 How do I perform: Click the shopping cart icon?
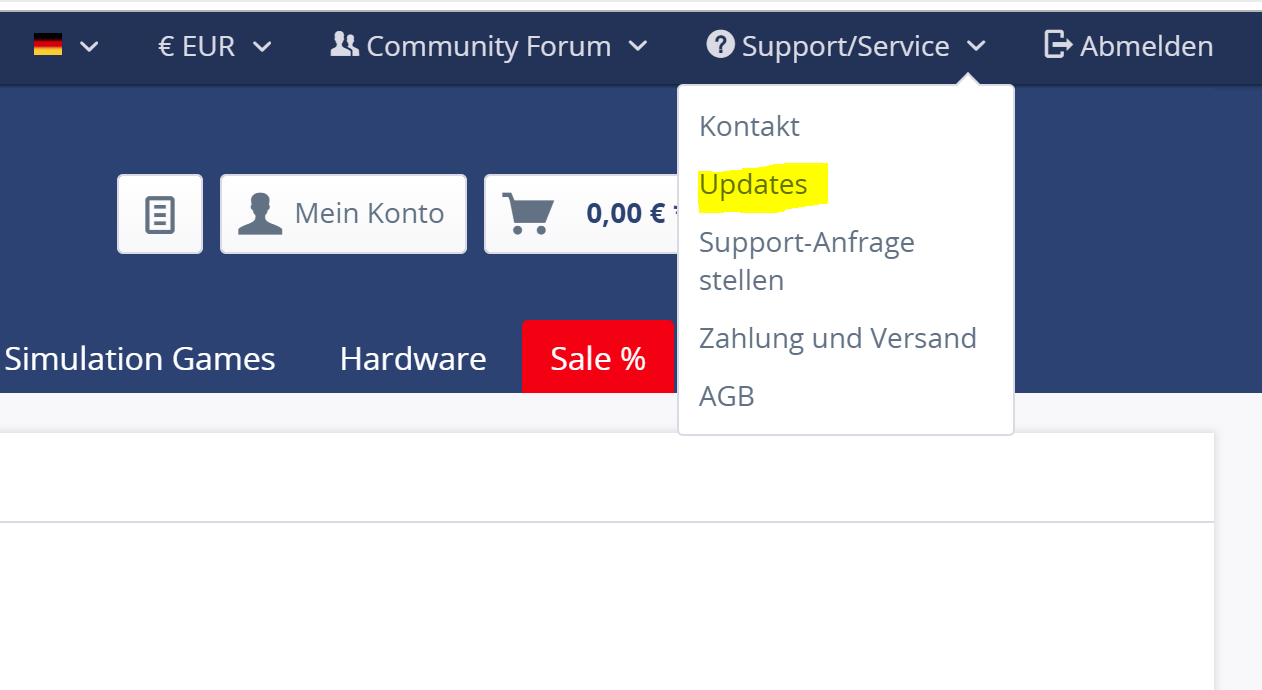click(527, 214)
